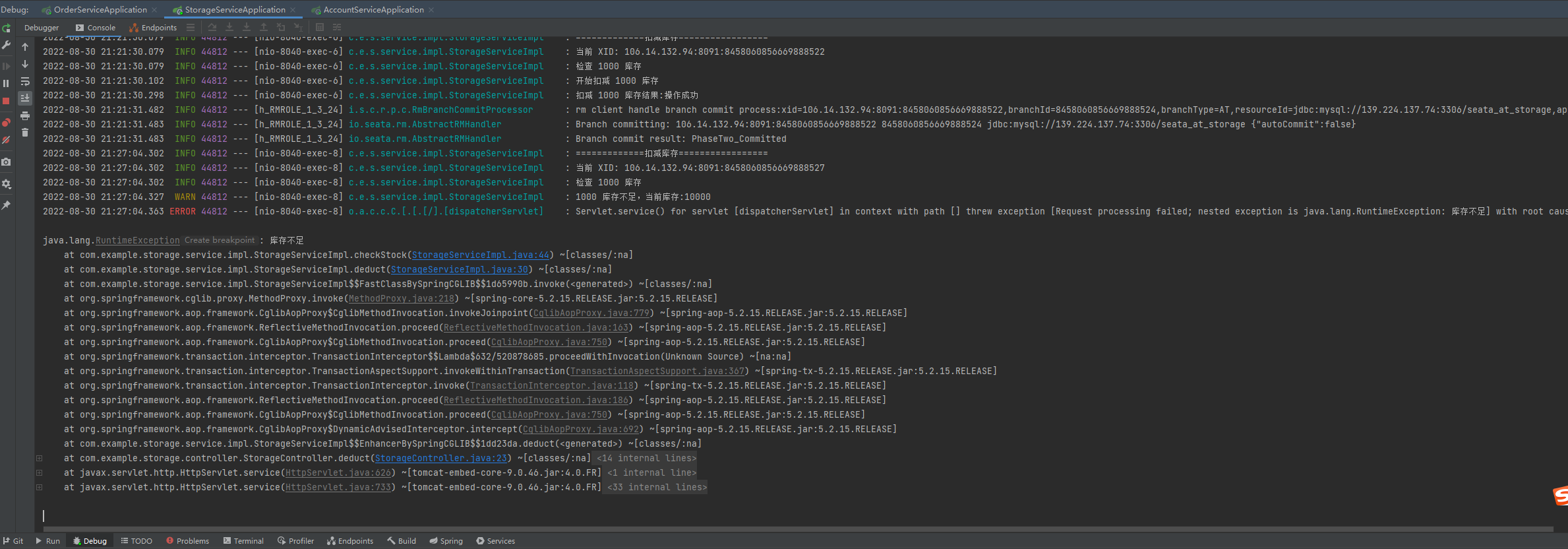Click the Down the Stack Trace arrow

[25, 64]
